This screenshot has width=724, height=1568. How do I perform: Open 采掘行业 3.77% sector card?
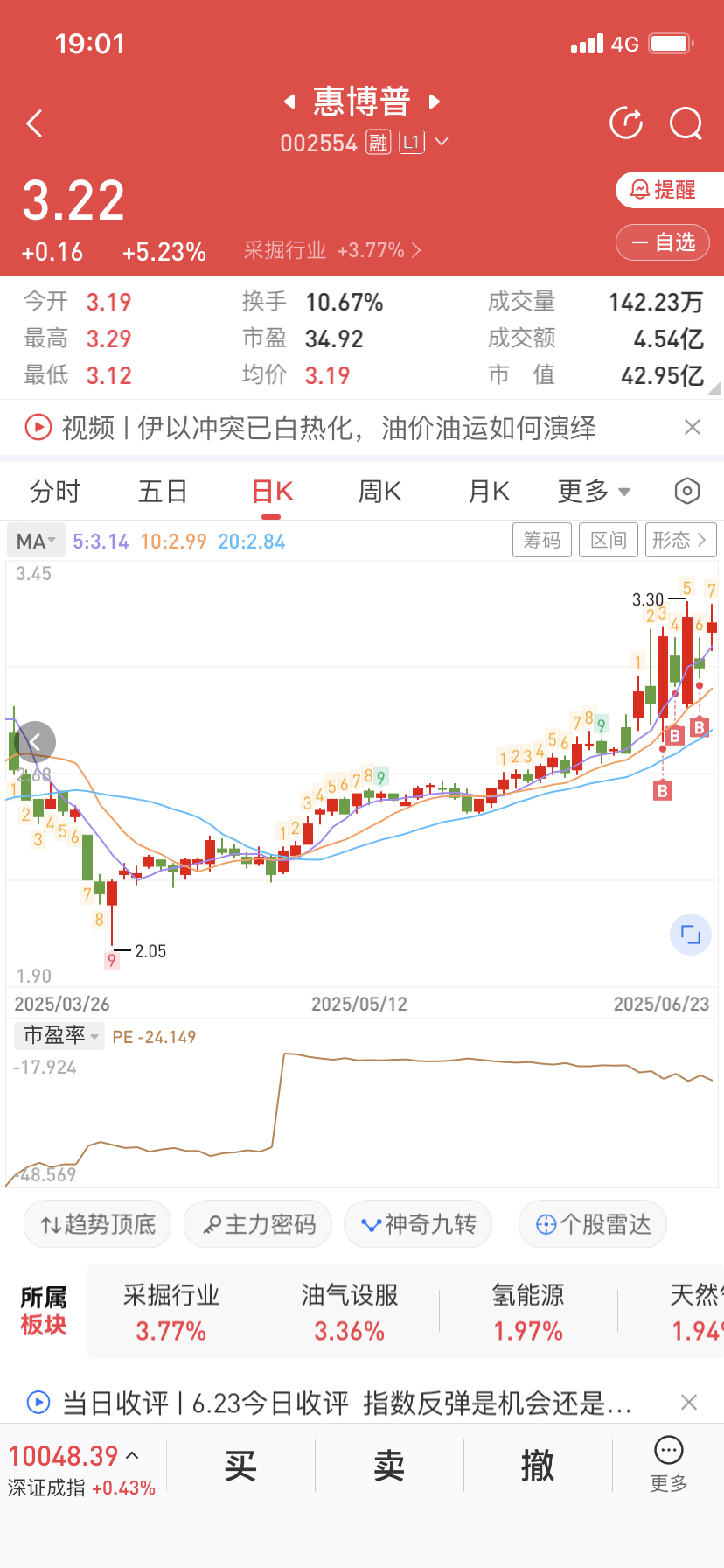click(x=171, y=1312)
